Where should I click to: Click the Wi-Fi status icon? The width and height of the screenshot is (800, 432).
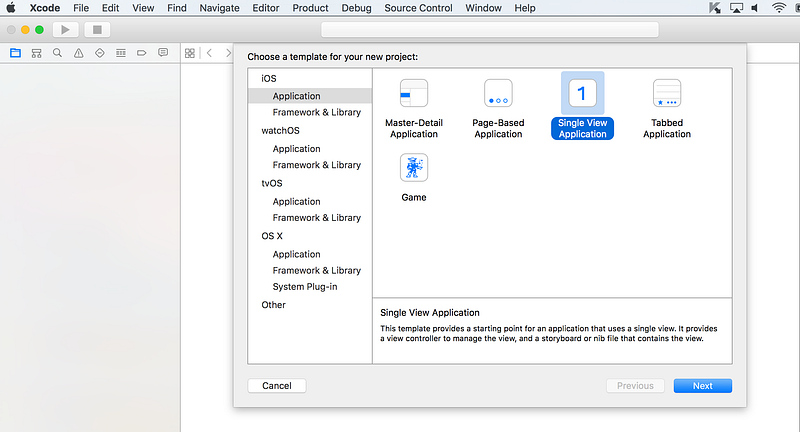(x=779, y=8)
